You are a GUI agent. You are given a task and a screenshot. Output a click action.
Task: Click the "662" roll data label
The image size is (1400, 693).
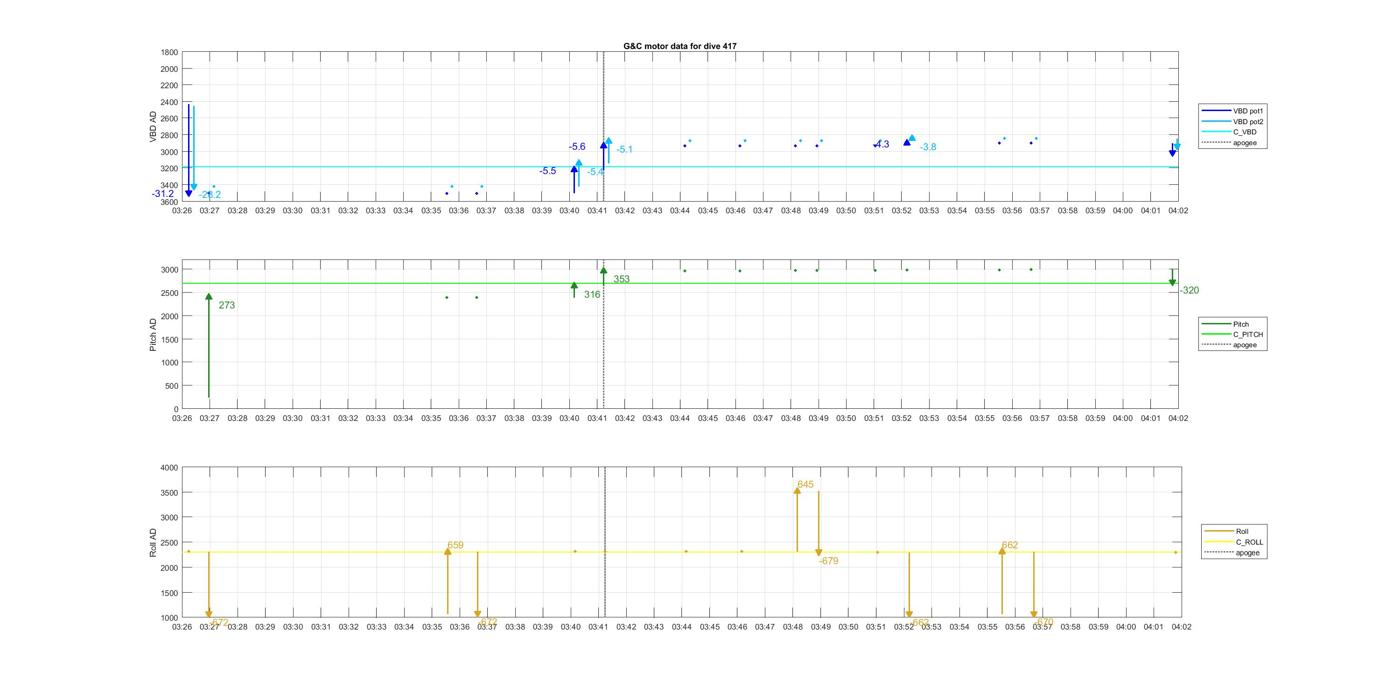click(1010, 546)
